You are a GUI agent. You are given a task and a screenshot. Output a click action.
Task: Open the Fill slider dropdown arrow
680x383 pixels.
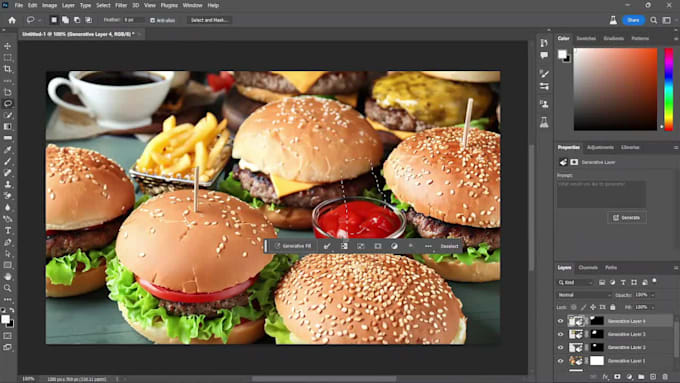pos(653,307)
